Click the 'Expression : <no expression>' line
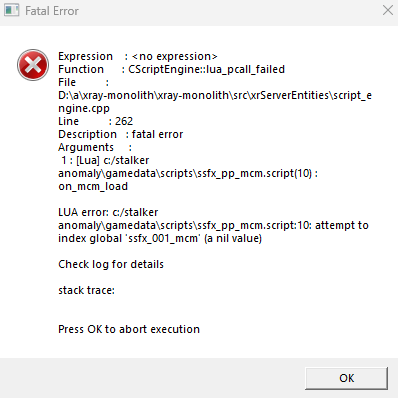The height and width of the screenshot is (398, 398). (138, 56)
